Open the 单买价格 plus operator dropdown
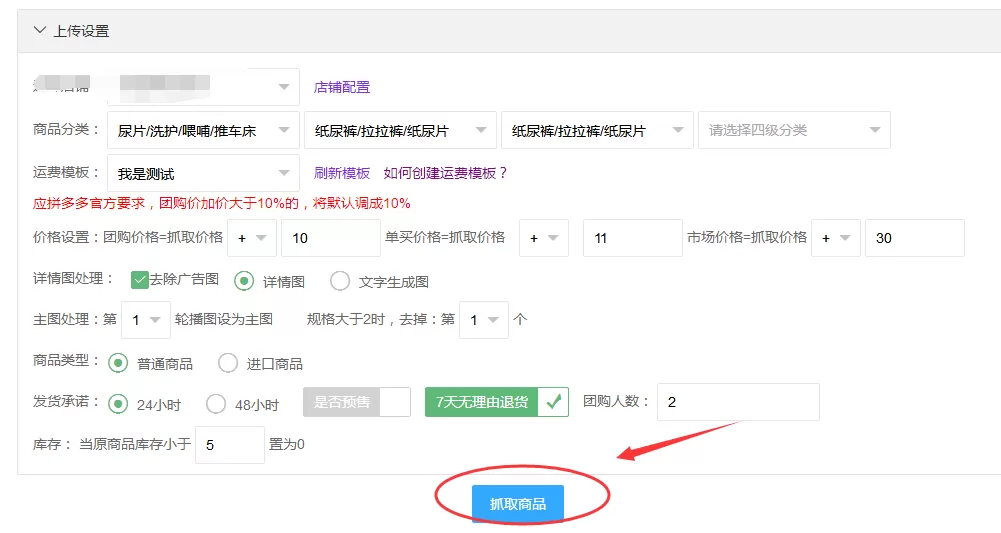The image size is (1001, 533). click(544, 238)
